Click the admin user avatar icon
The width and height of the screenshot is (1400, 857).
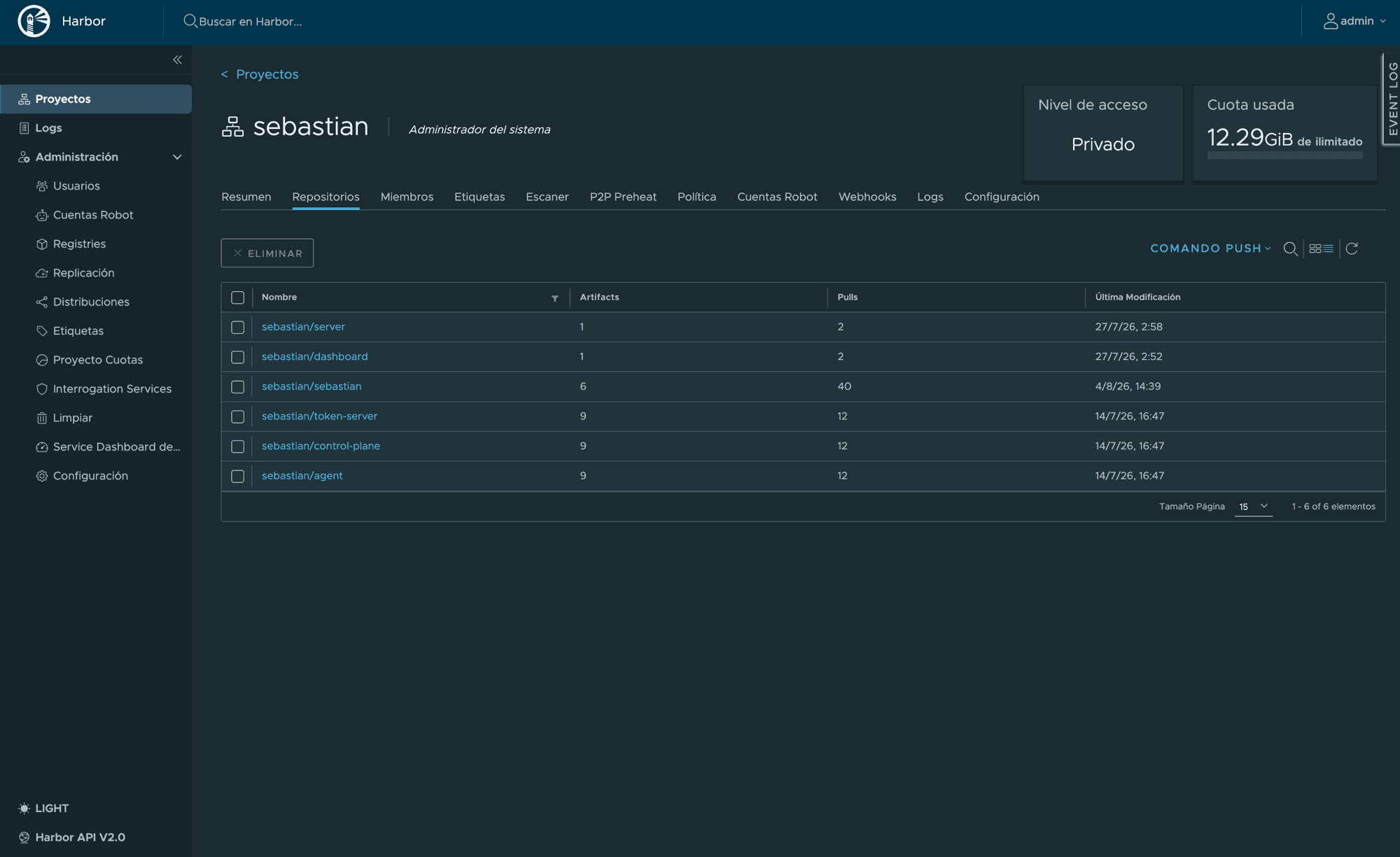pyautogui.click(x=1330, y=21)
